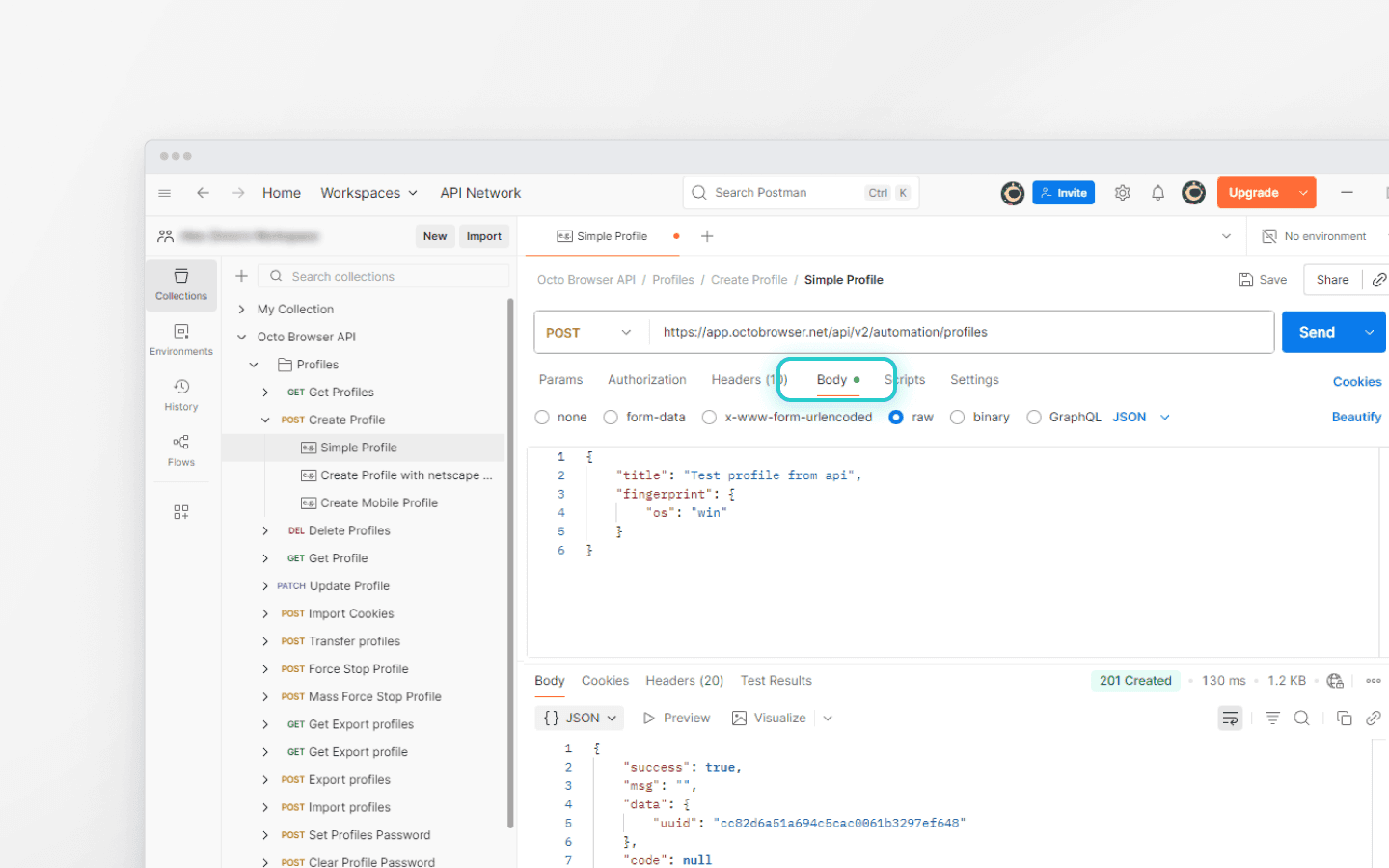
Task: Select the binary radio button
Action: [957, 418]
